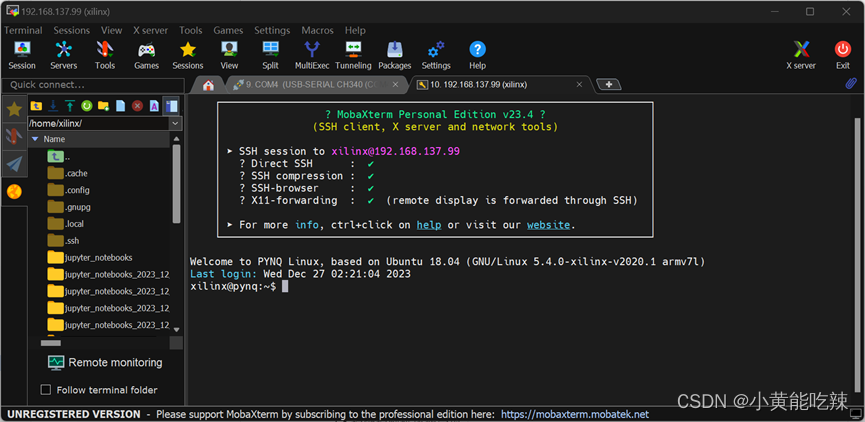Screen dimensions: 865x422
Task: Click the paperclip attach icon
Action: coord(851,84)
